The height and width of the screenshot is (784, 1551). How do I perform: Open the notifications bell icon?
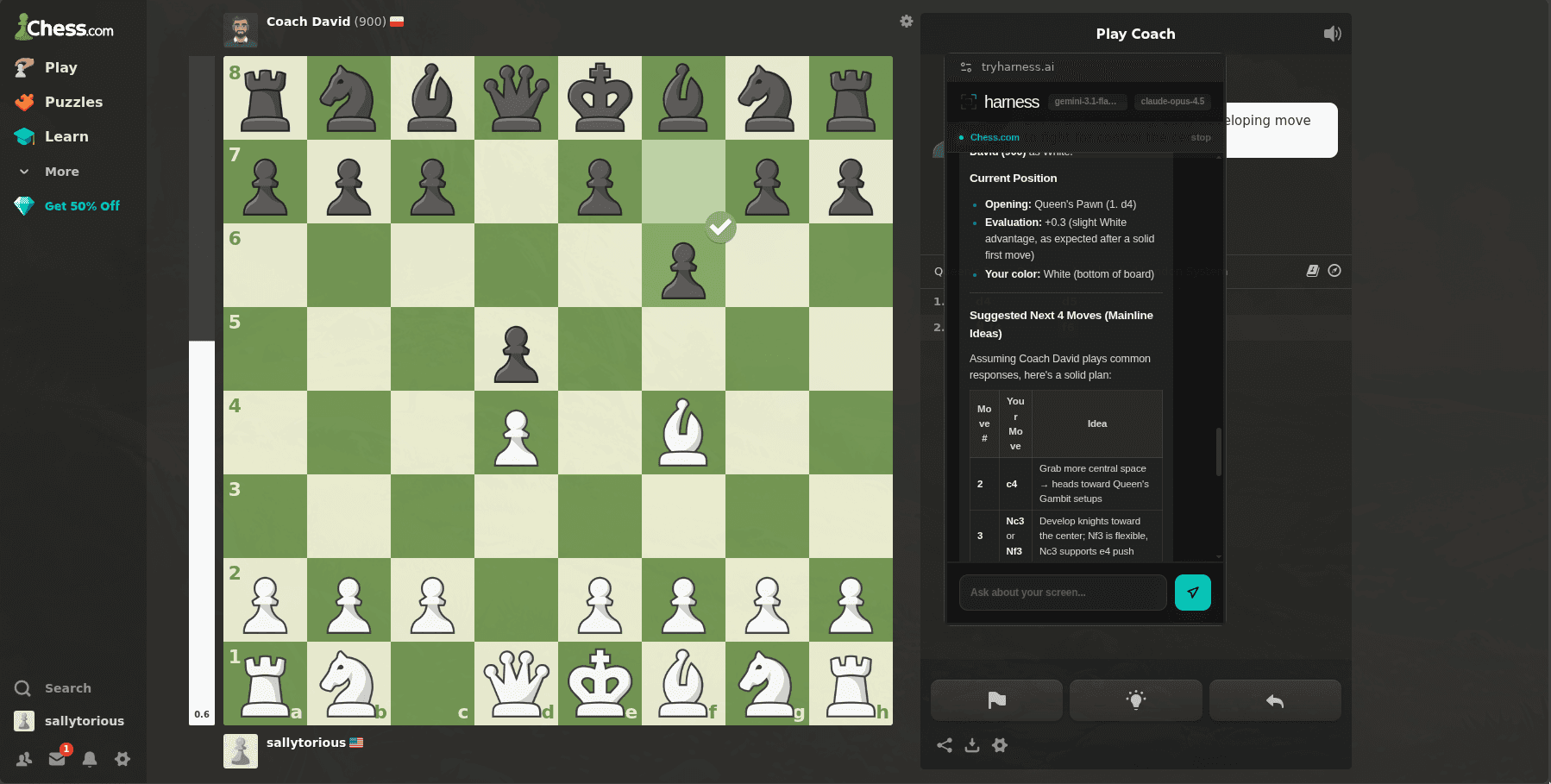(x=90, y=759)
